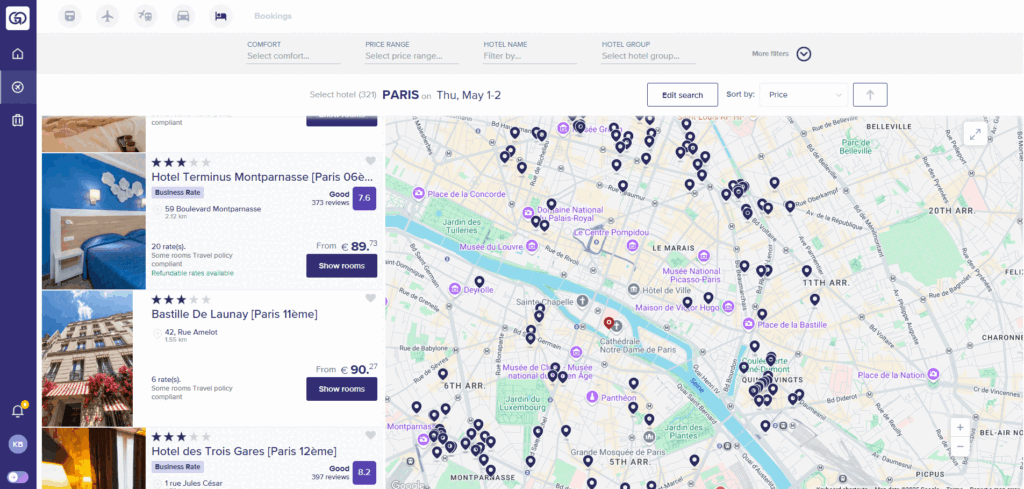Expand map to fullscreen
This screenshot has height=489, width=1024.
(975, 135)
